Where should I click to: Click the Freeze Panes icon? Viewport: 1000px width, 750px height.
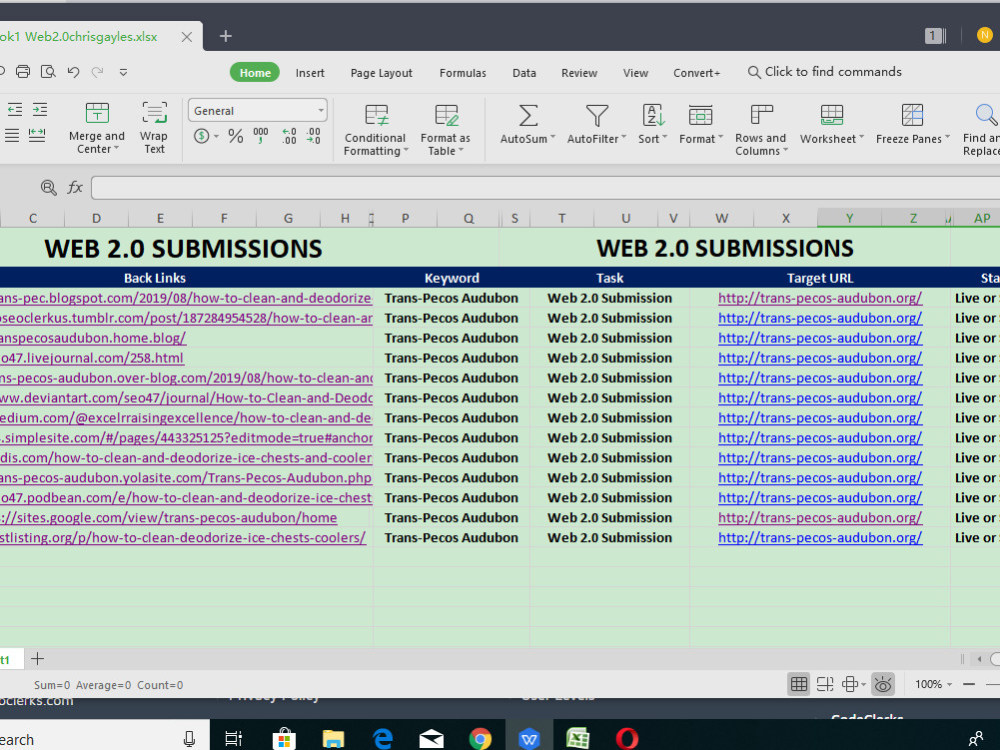click(x=913, y=115)
